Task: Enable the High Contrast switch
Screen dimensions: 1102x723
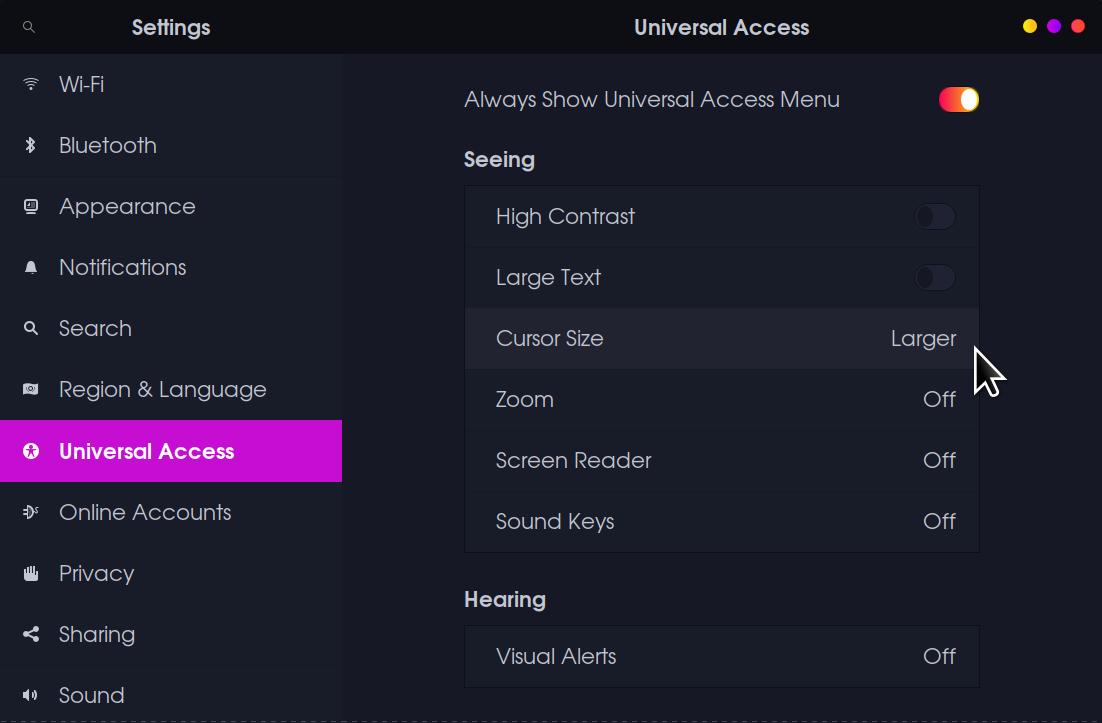Action: pyautogui.click(x=935, y=217)
